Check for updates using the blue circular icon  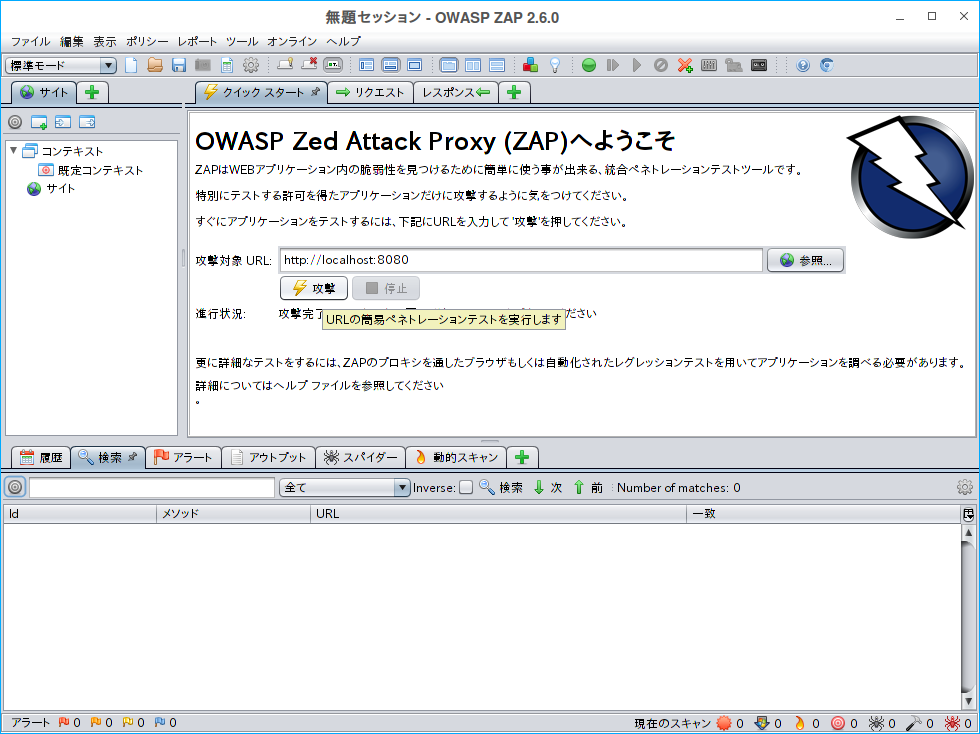(827, 65)
